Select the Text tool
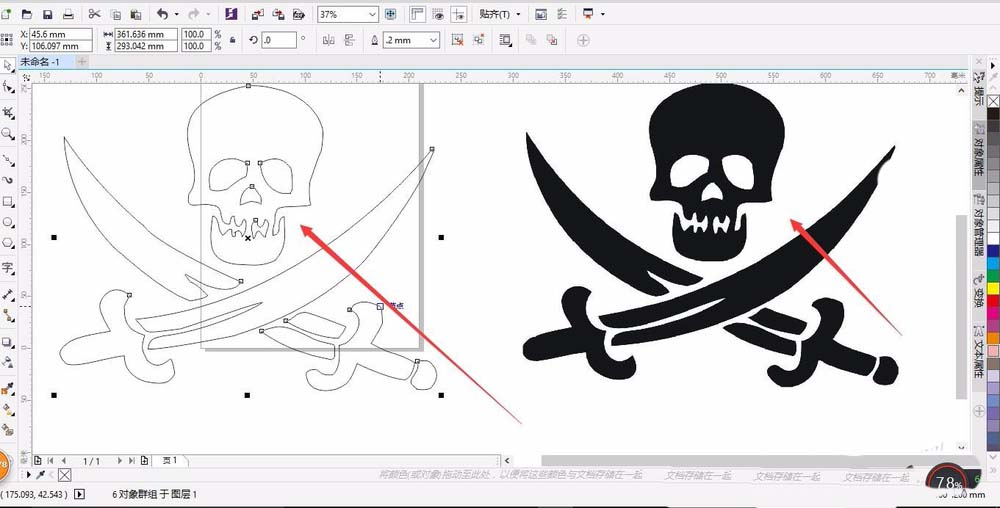The image size is (1000, 508). pos(8,268)
